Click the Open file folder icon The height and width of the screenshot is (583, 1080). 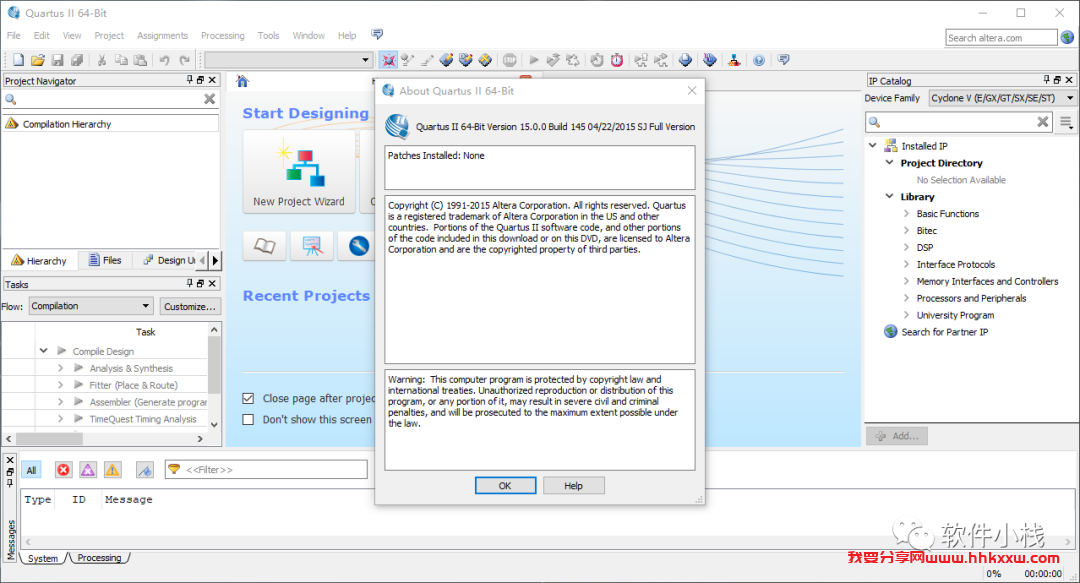click(38, 61)
